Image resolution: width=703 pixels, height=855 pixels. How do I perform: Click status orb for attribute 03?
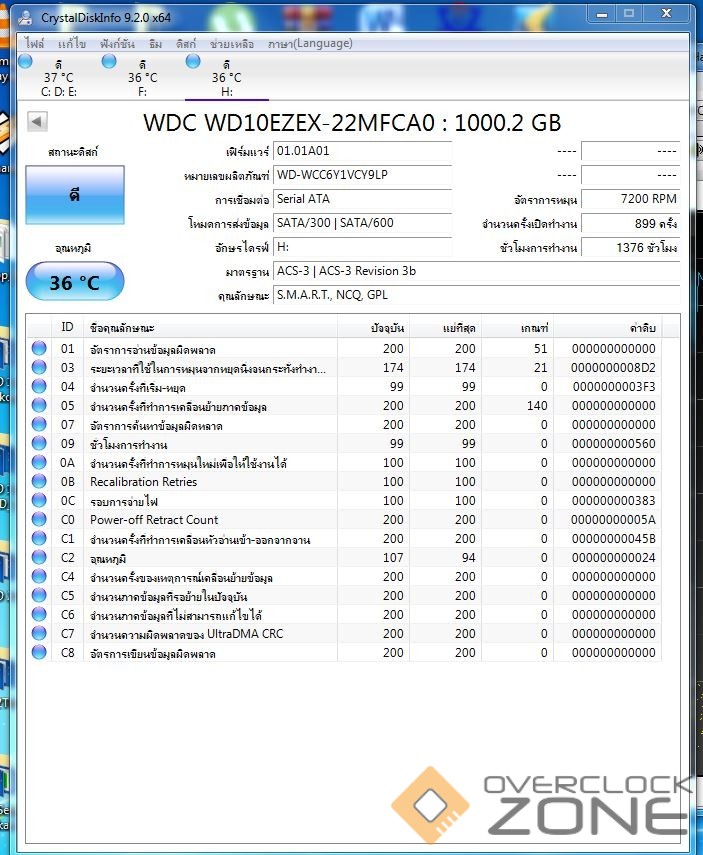click(39, 367)
